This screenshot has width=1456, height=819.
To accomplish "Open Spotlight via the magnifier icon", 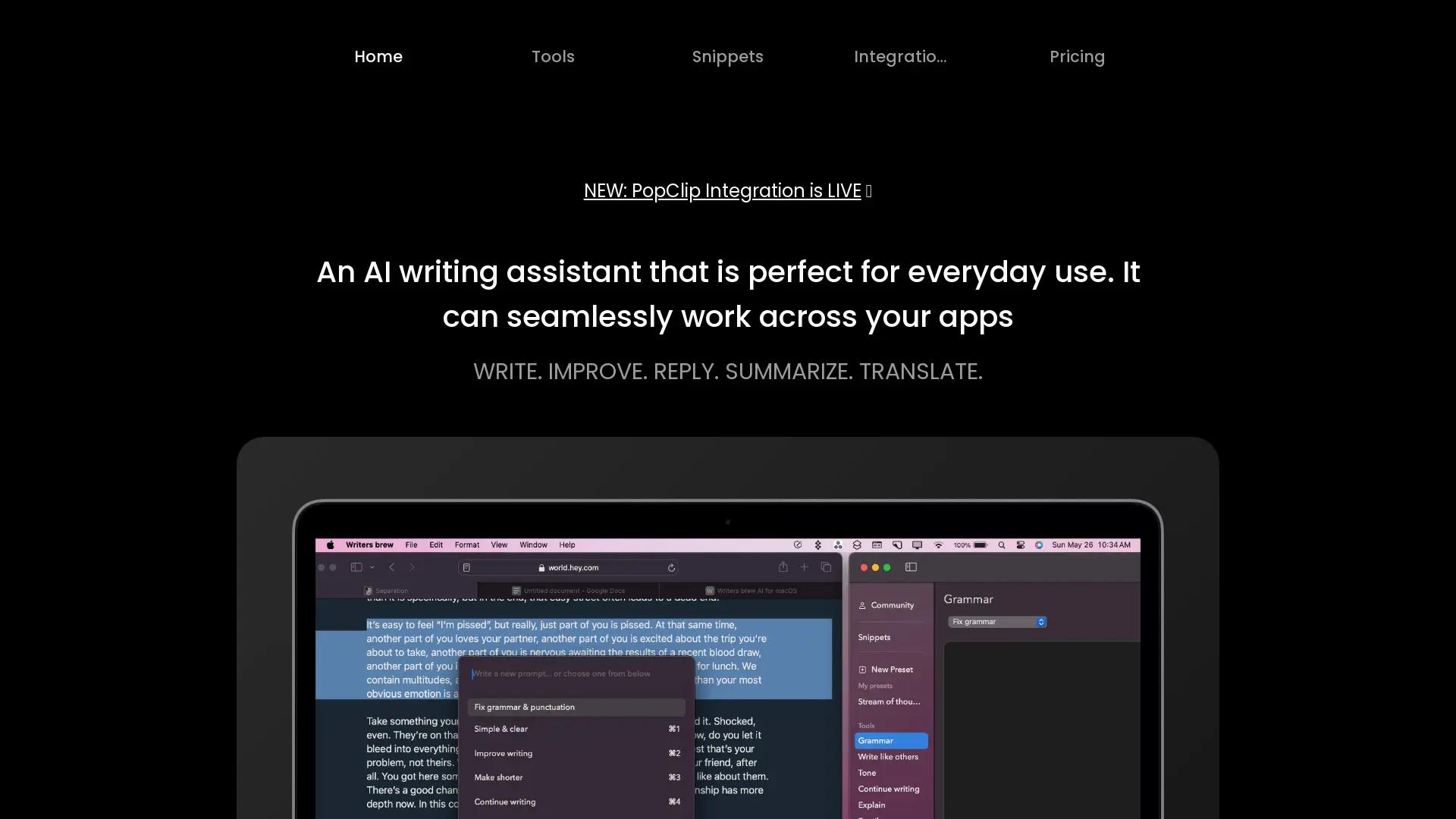I will pos(1002,544).
